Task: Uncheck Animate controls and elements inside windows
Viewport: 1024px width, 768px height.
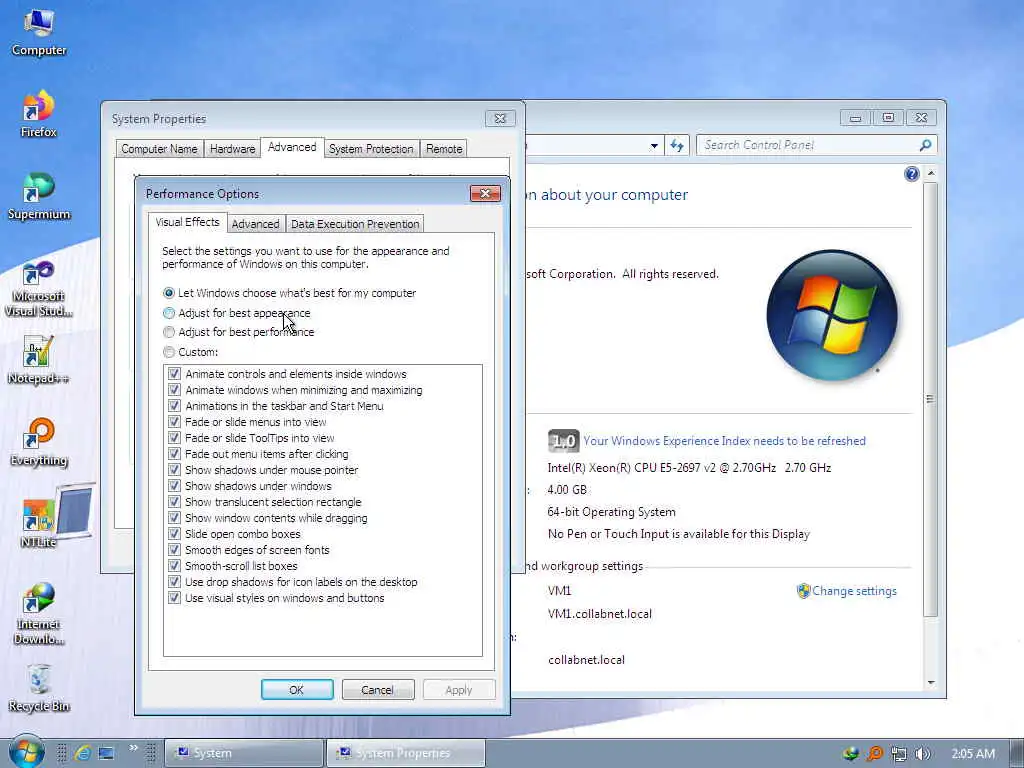Action: [174, 374]
